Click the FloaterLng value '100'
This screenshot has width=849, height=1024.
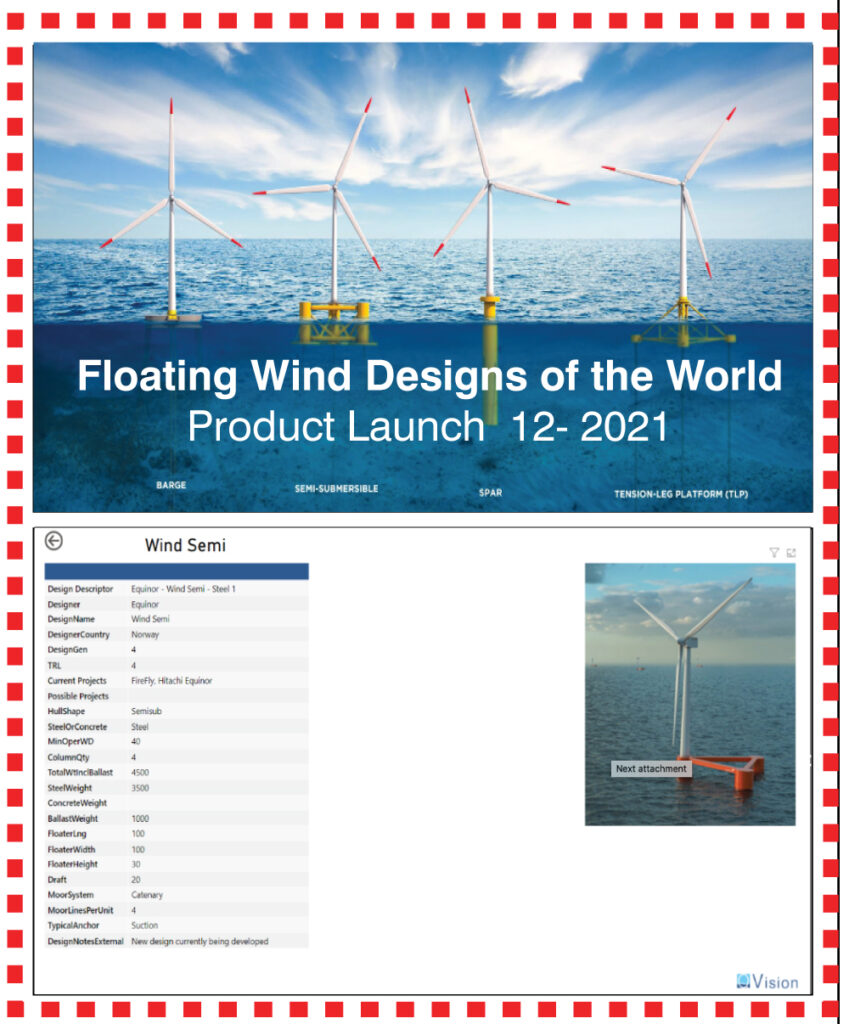138,834
